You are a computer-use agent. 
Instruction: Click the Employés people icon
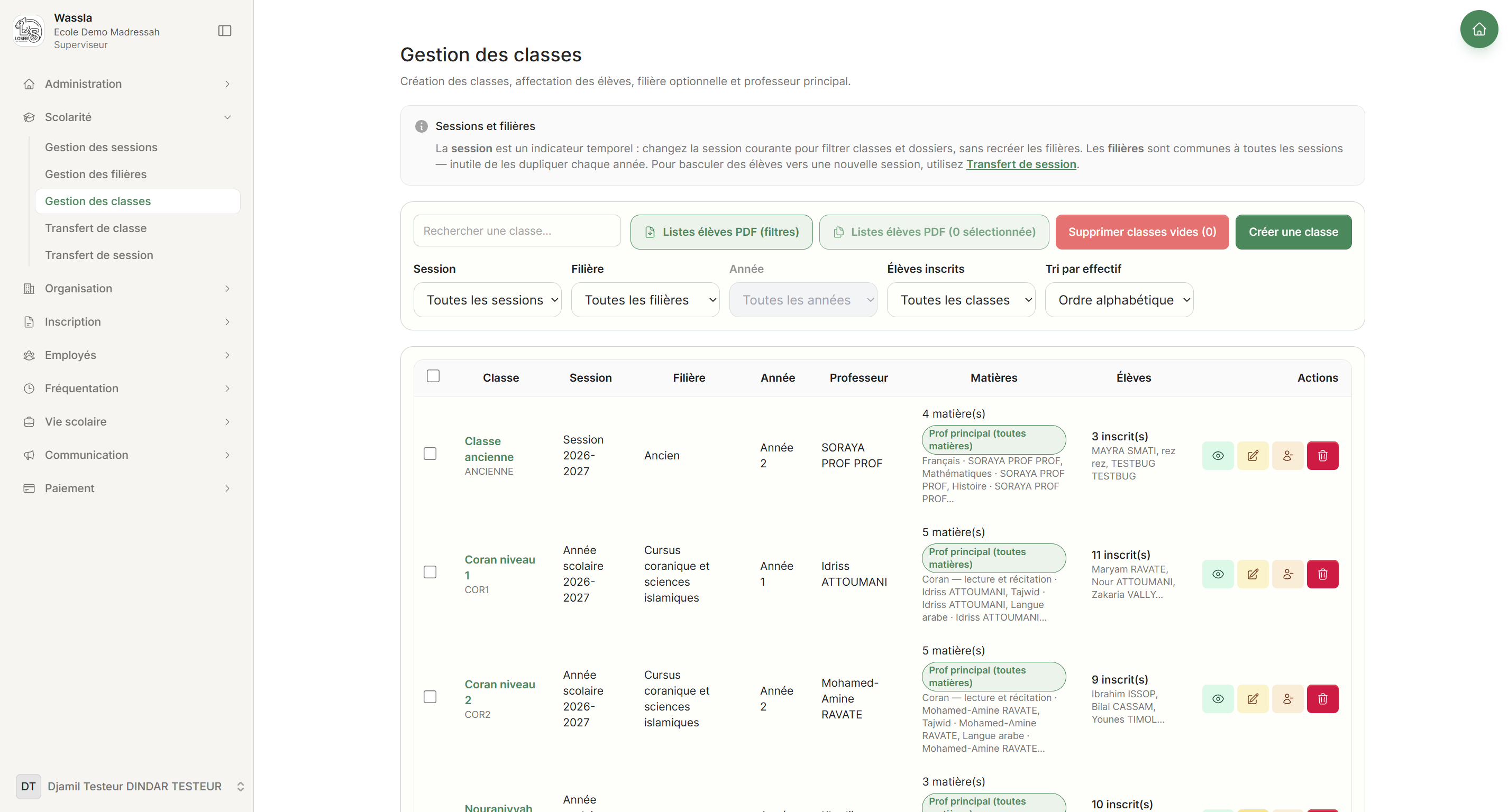[x=29, y=355]
